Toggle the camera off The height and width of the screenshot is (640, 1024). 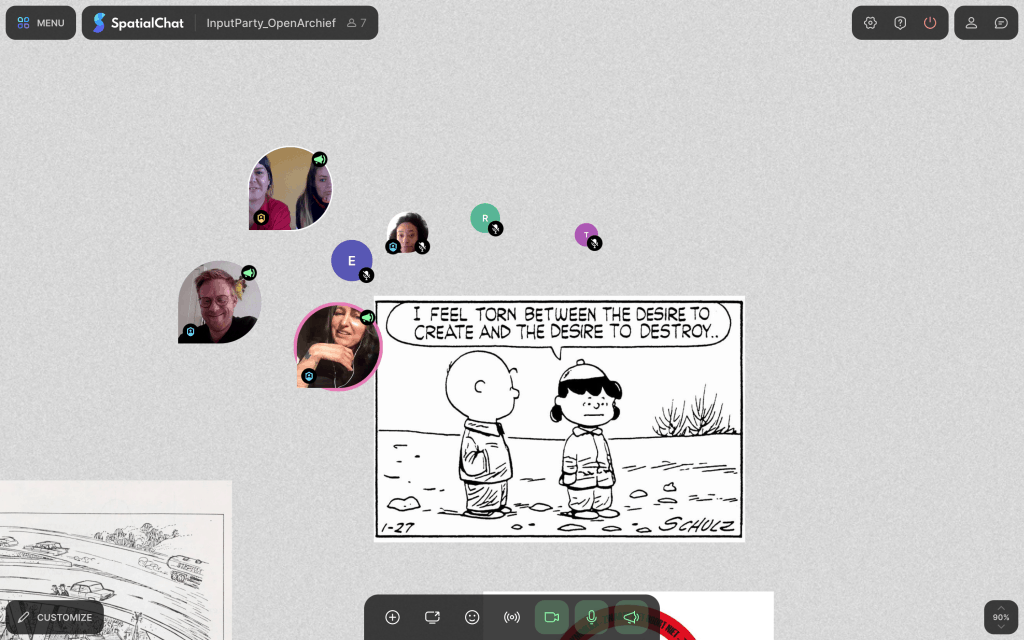[x=552, y=617]
